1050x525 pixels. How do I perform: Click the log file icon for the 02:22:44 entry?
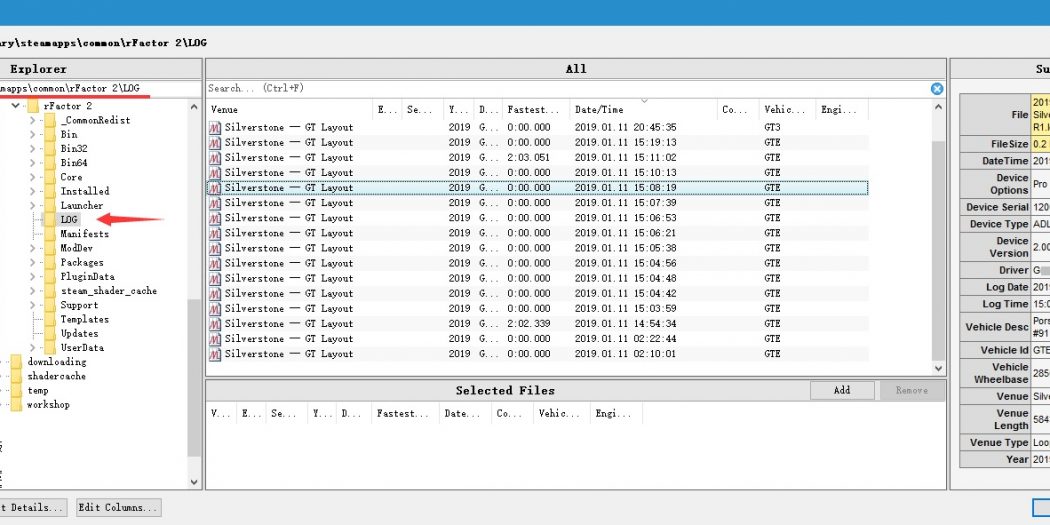coord(214,339)
